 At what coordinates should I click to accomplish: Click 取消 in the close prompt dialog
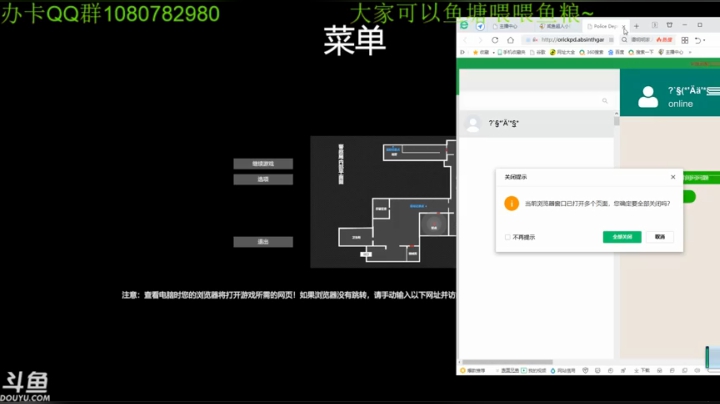click(x=660, y=237)
